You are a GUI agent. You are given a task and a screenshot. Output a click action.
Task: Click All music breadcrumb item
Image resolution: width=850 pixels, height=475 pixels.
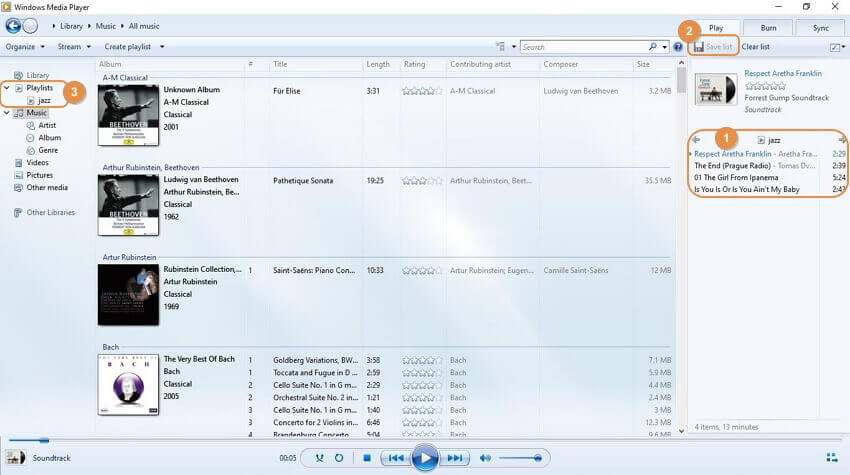point(144,26)
